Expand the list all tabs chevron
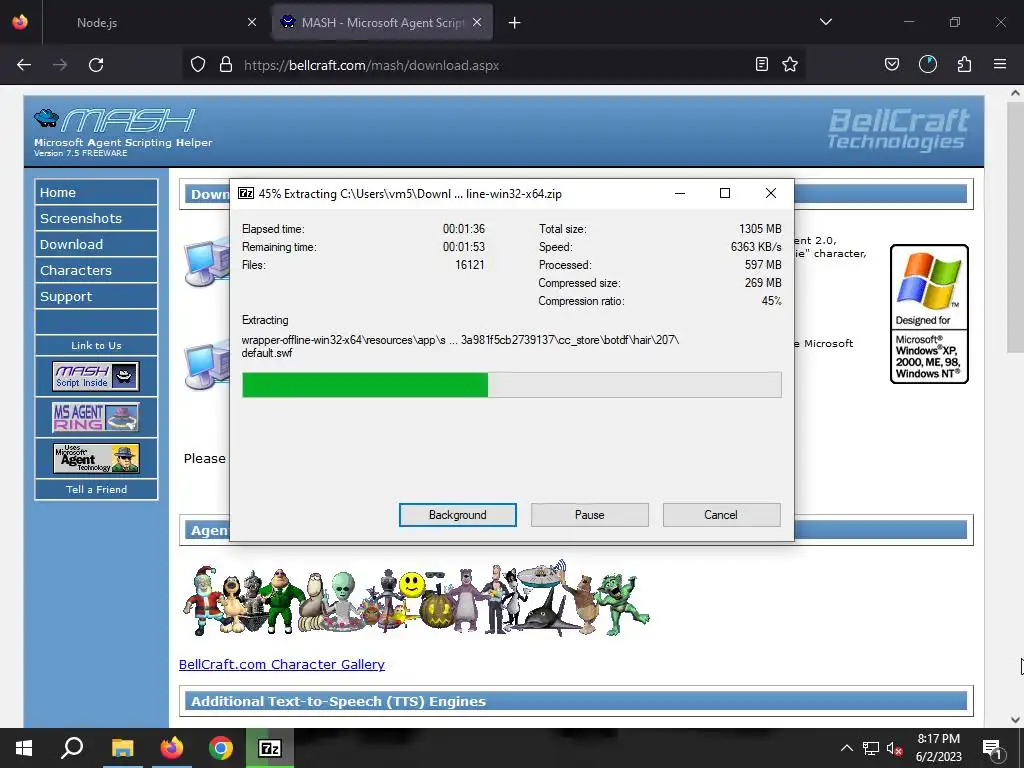This screenshot has height=768, width=1024. [825, 22]
